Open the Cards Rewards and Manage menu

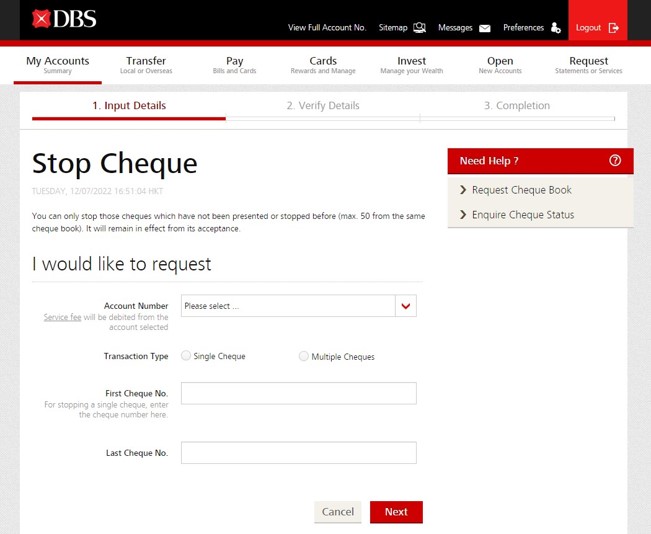pos(323,65)
